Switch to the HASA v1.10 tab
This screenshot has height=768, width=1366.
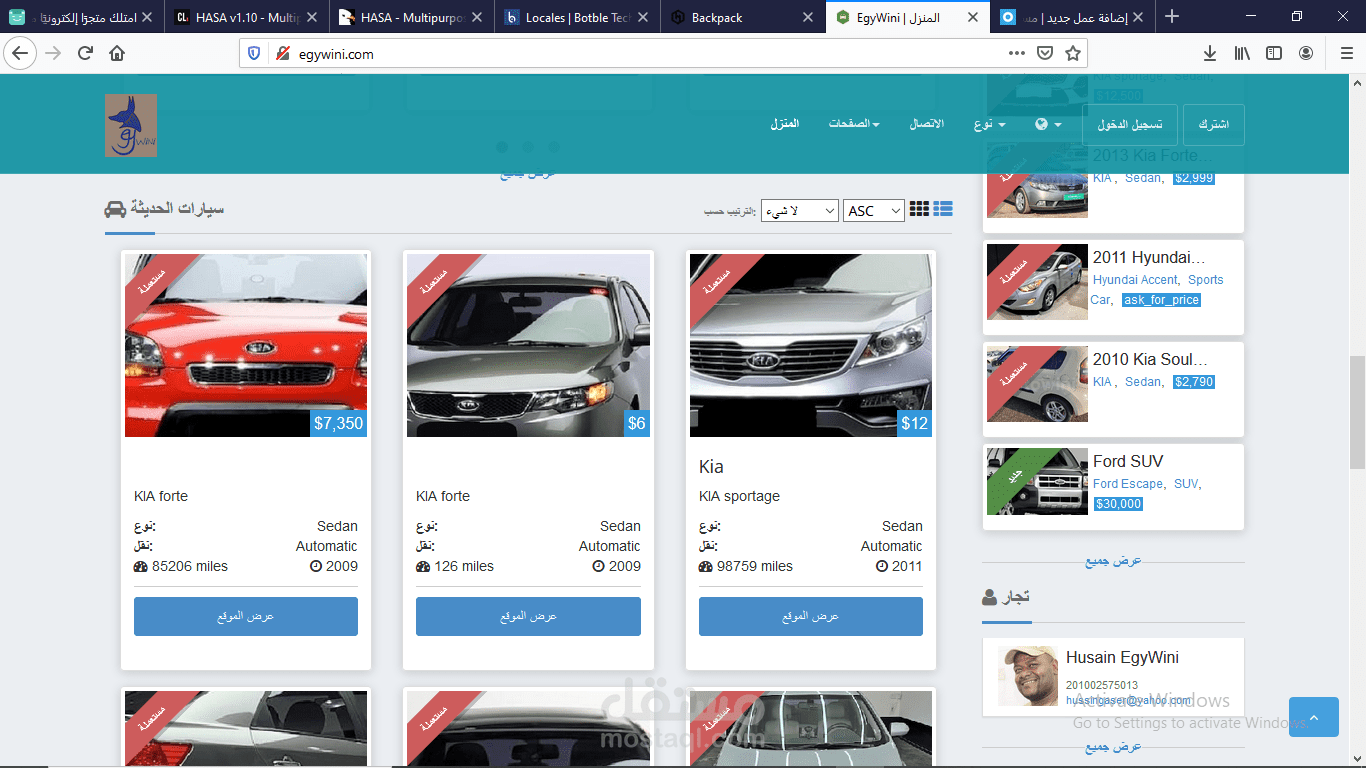coord(246,17)
